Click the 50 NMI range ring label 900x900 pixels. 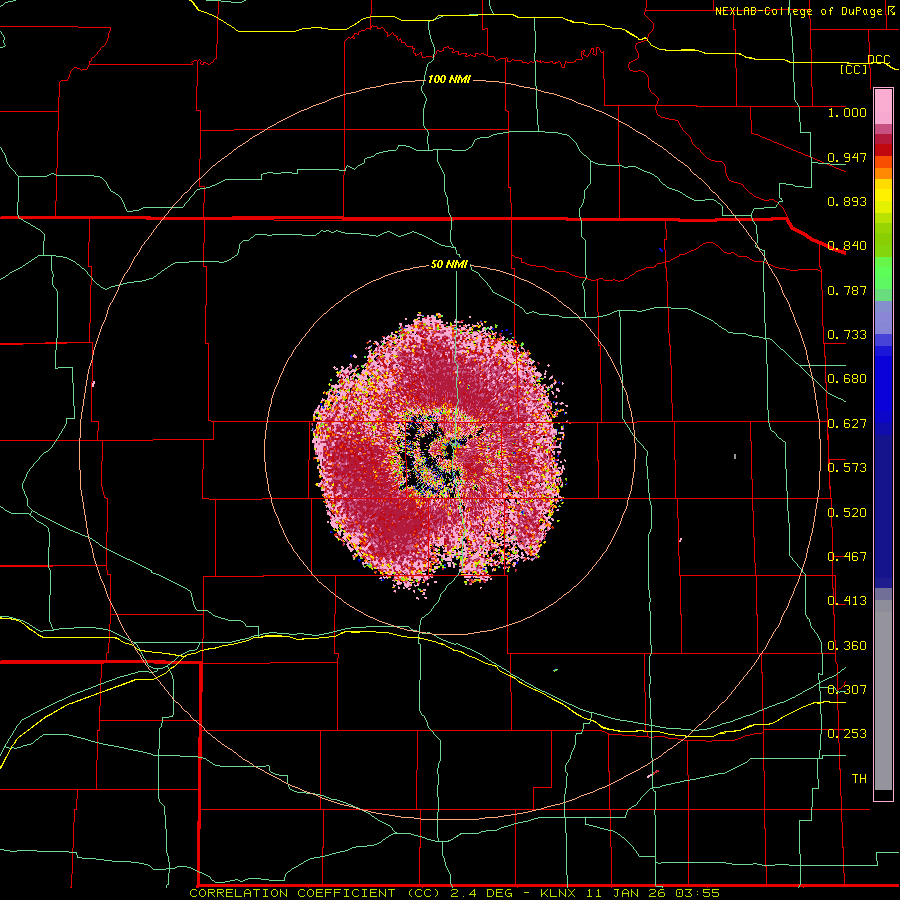tap(449, 265)
